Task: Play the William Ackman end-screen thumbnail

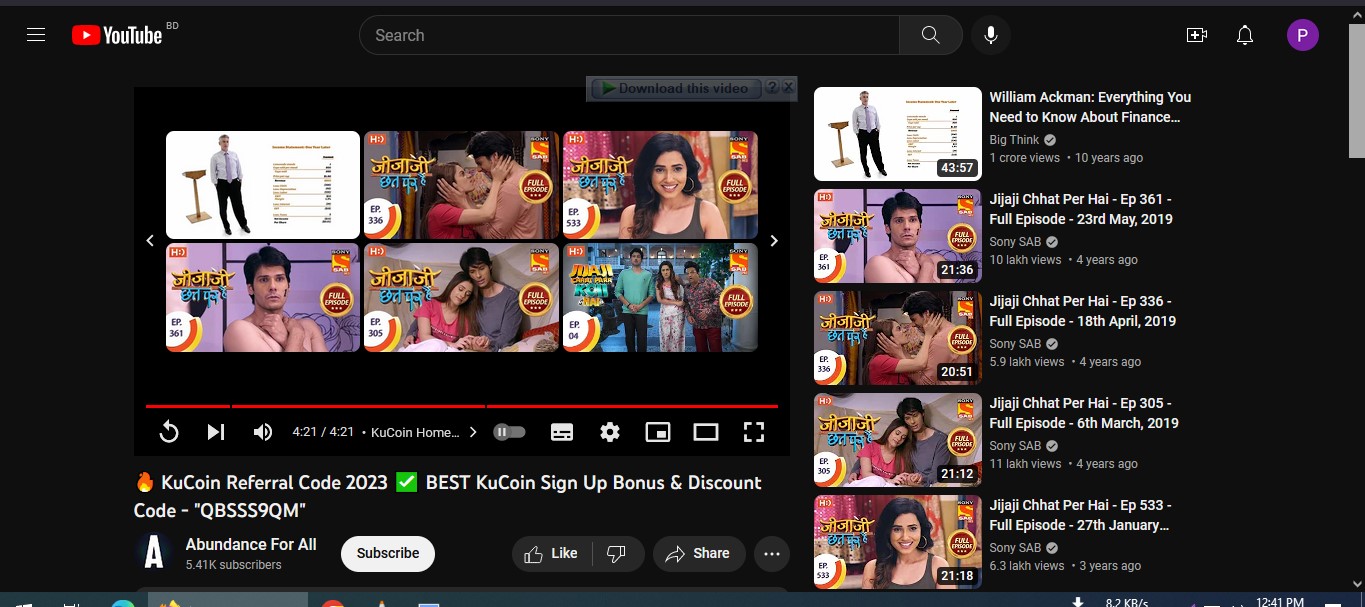Action: 263,185
